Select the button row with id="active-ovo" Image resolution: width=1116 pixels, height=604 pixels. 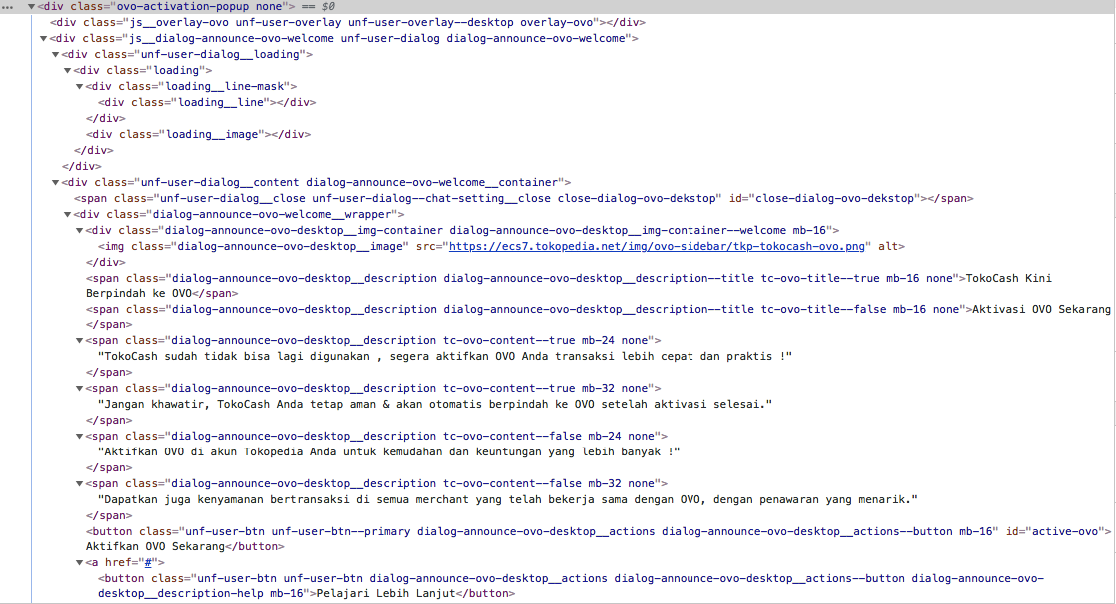click(599, 539)
